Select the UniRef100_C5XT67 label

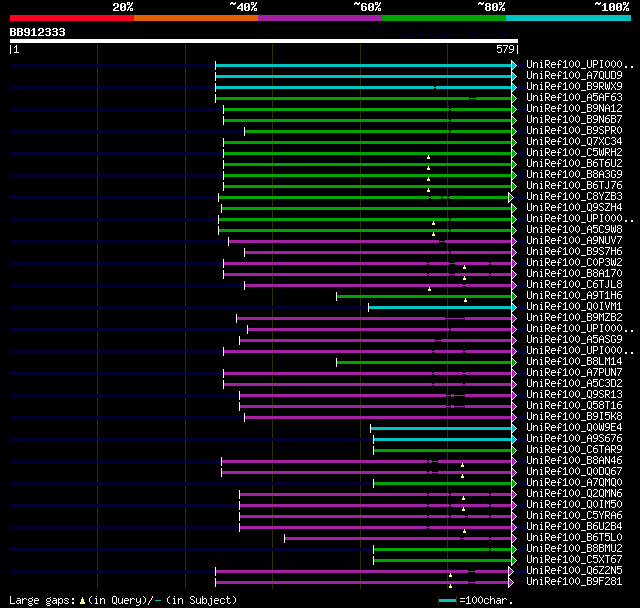[x=574, y=560]
